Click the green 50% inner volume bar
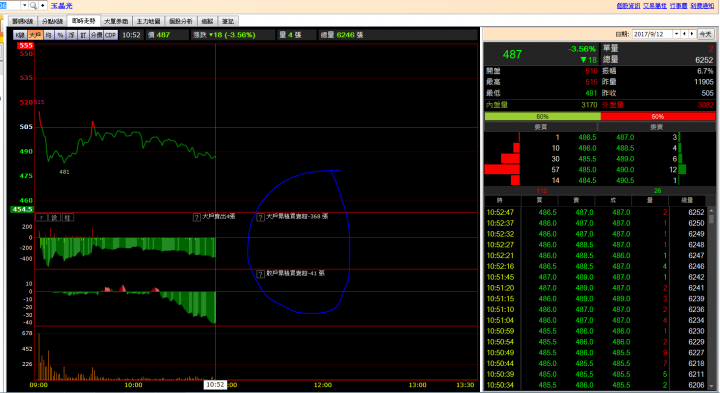720x393 pixels. click(x=542, y=117)
